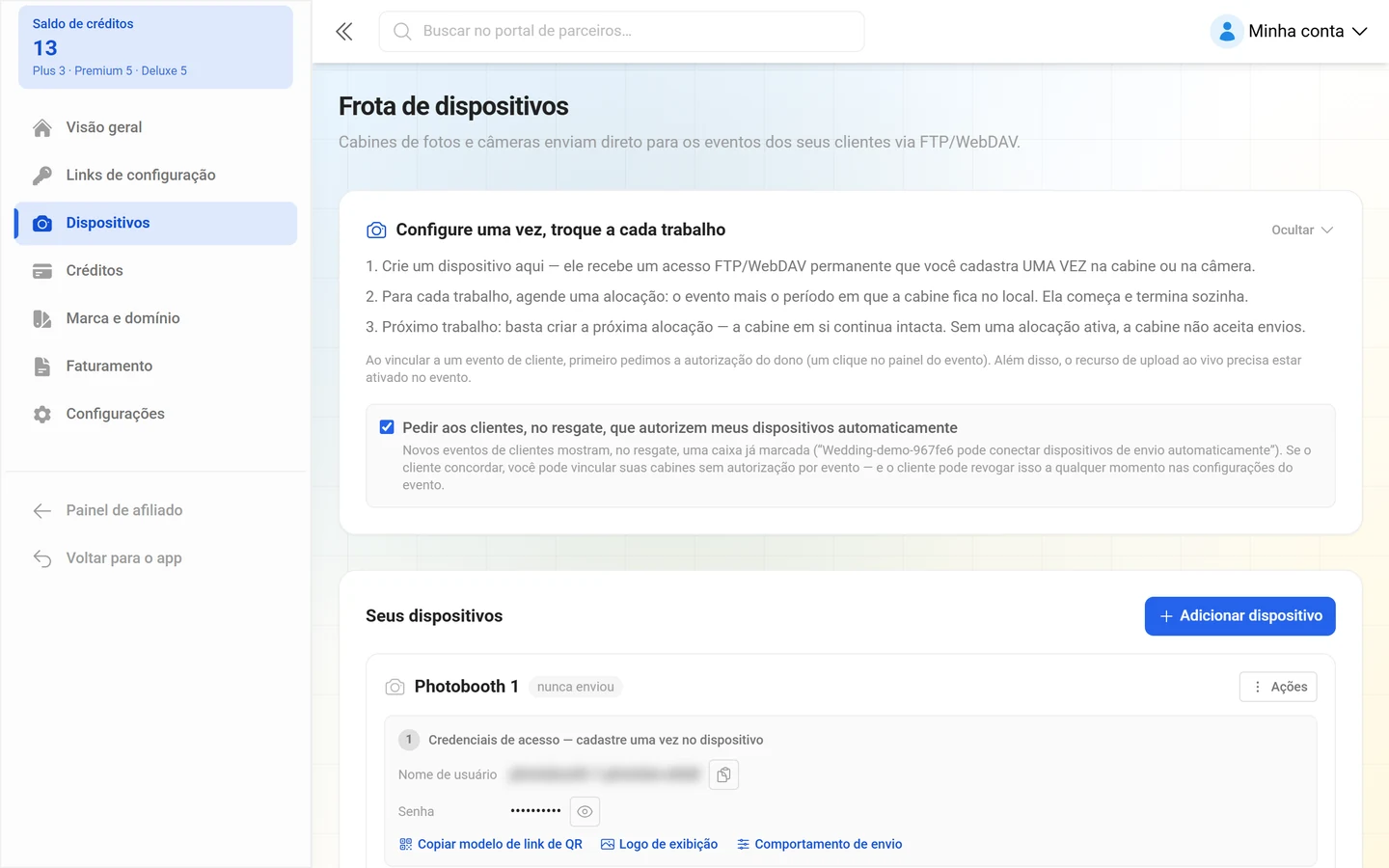Open the Ações menu for Photobooth 1
Image resolution: width=1389 pixels, height=868 pixels.
click(x=1278, y=687)
